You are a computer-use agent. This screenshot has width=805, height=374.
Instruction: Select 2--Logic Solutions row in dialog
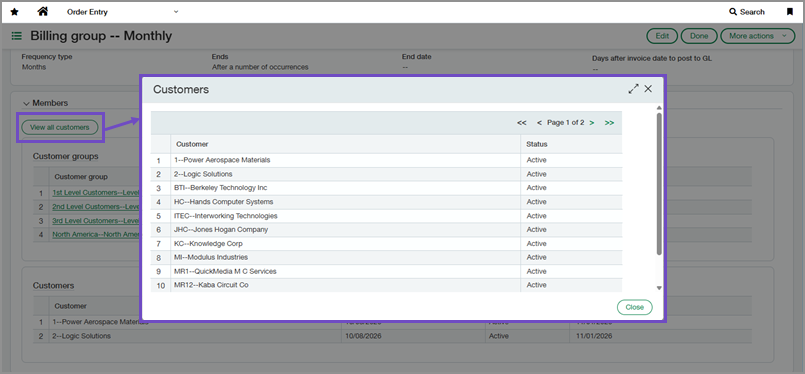click(x=386, y=174)
